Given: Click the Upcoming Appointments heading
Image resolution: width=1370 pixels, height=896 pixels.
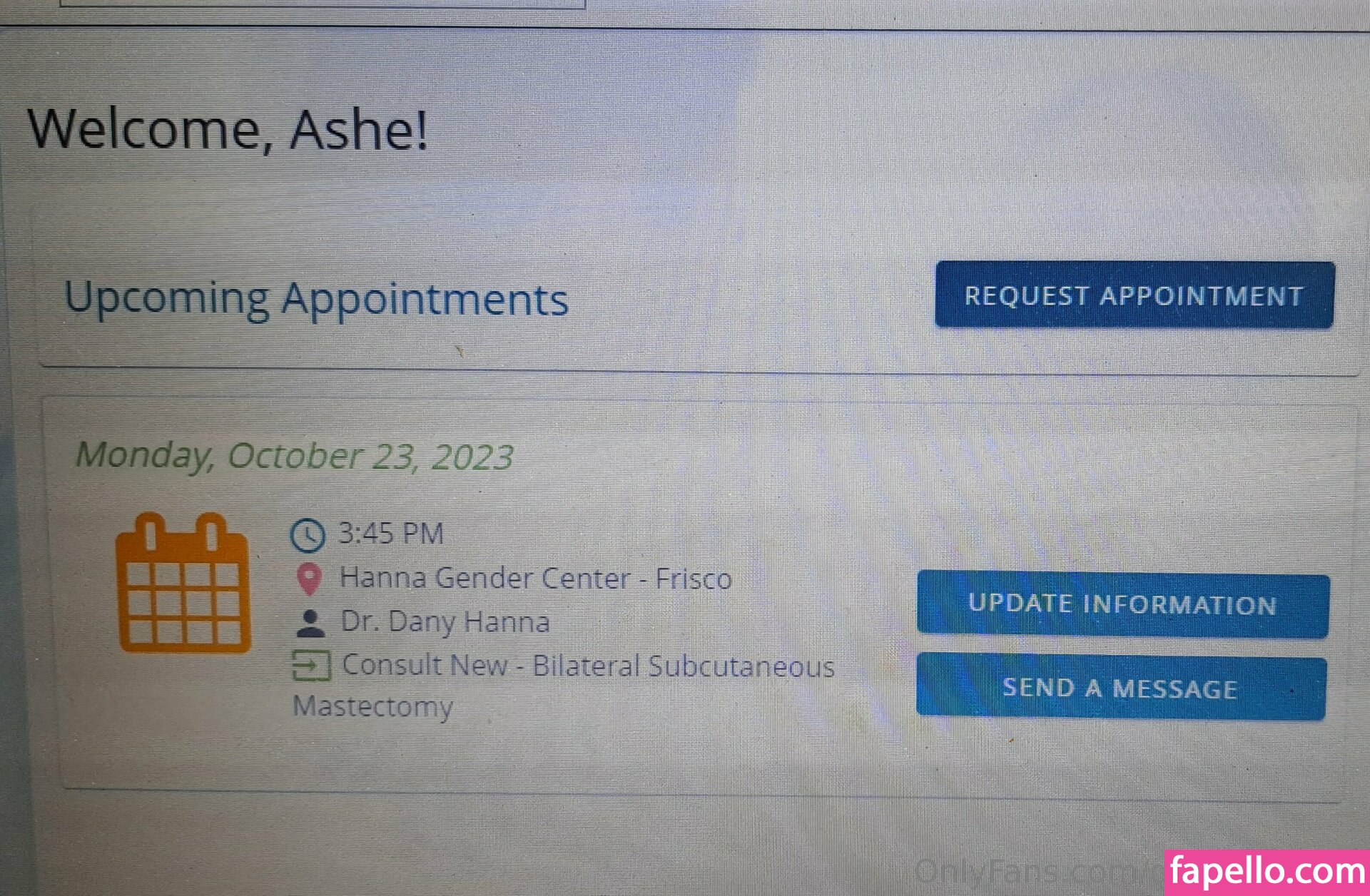Looking at the screenshot, I should coord(316,298).
